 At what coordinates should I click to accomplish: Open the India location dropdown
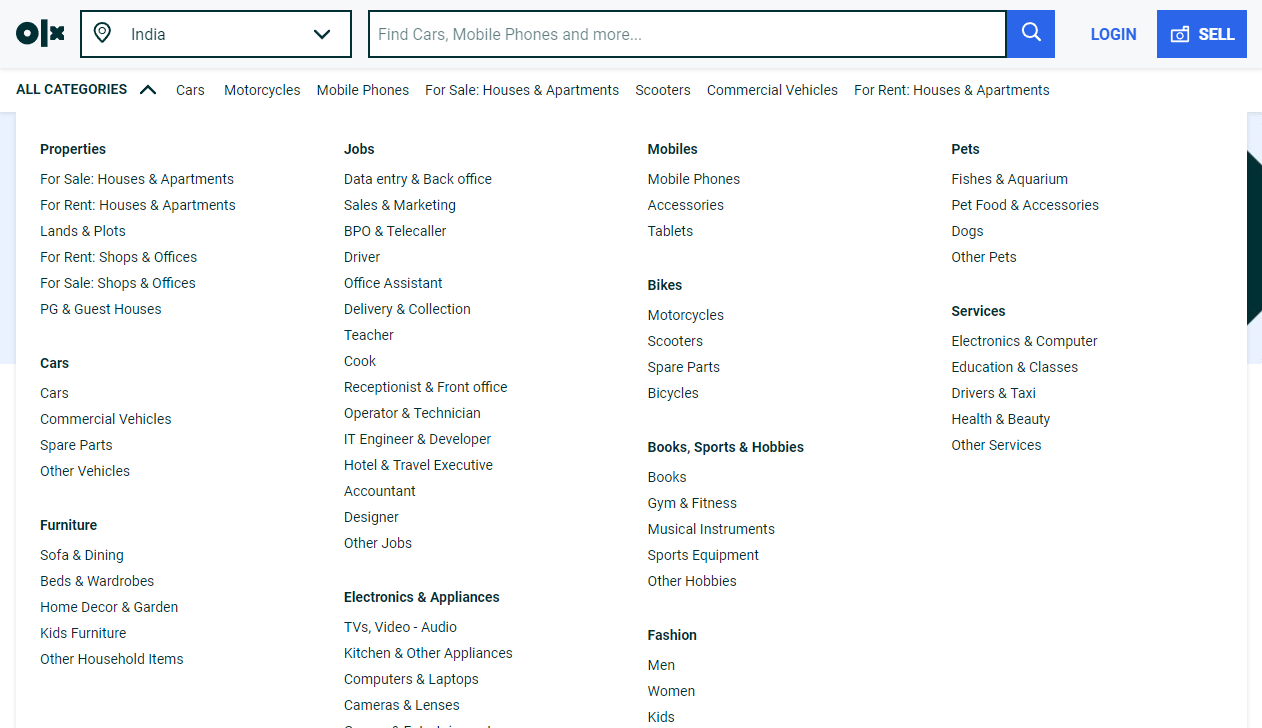[215, 33]
